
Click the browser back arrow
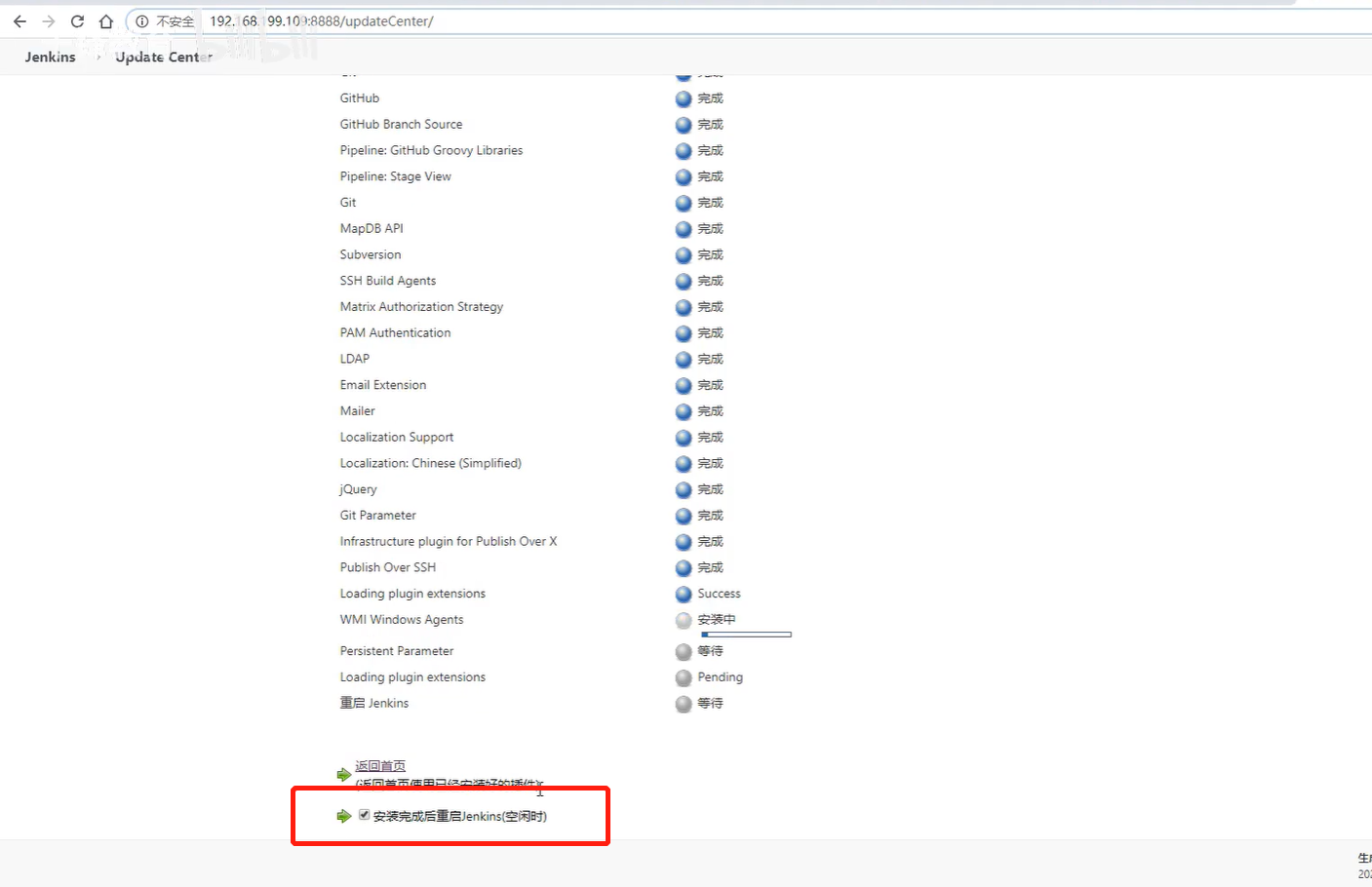[x=20, y=21]
